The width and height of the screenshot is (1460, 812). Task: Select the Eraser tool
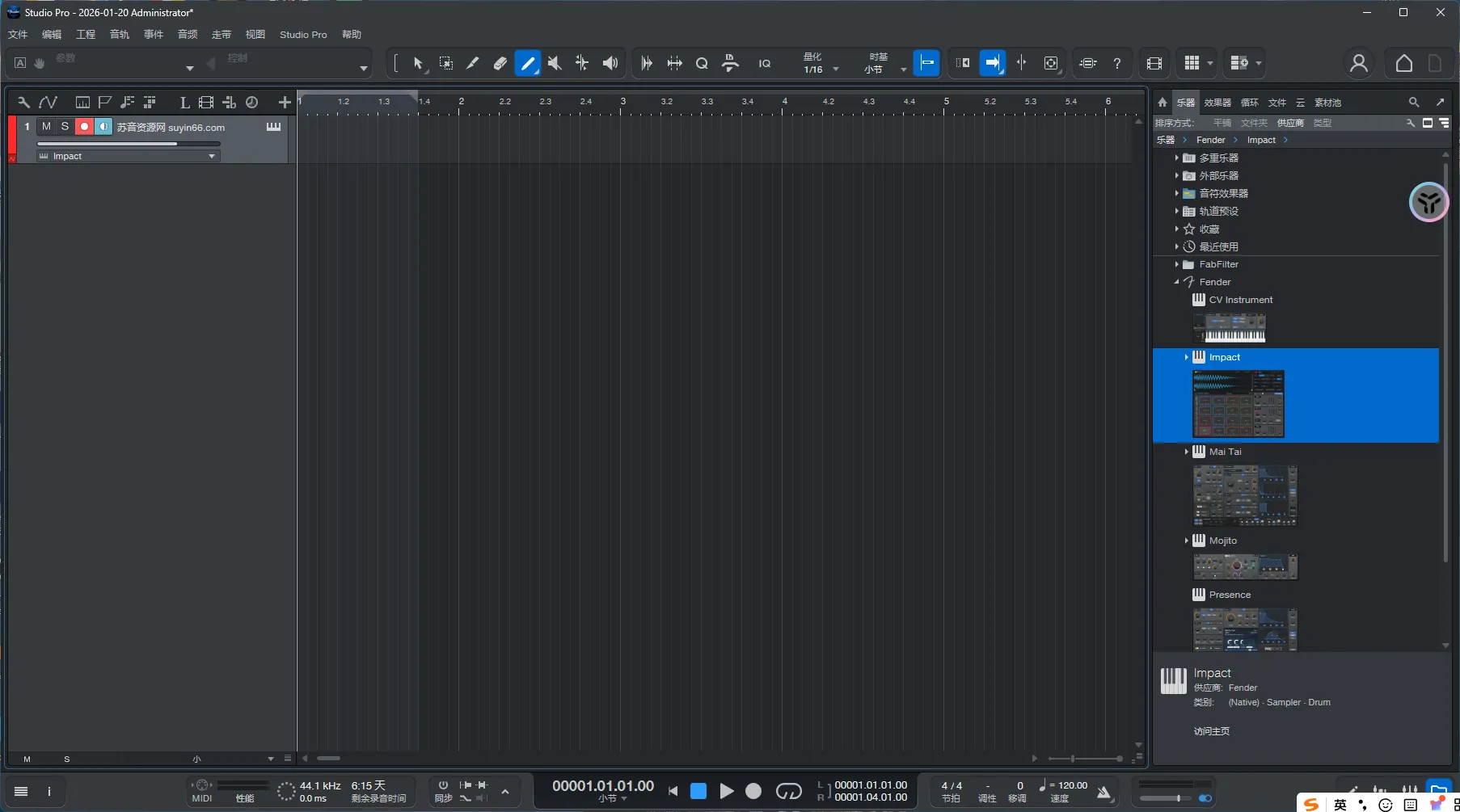click(x=500, y=63)
